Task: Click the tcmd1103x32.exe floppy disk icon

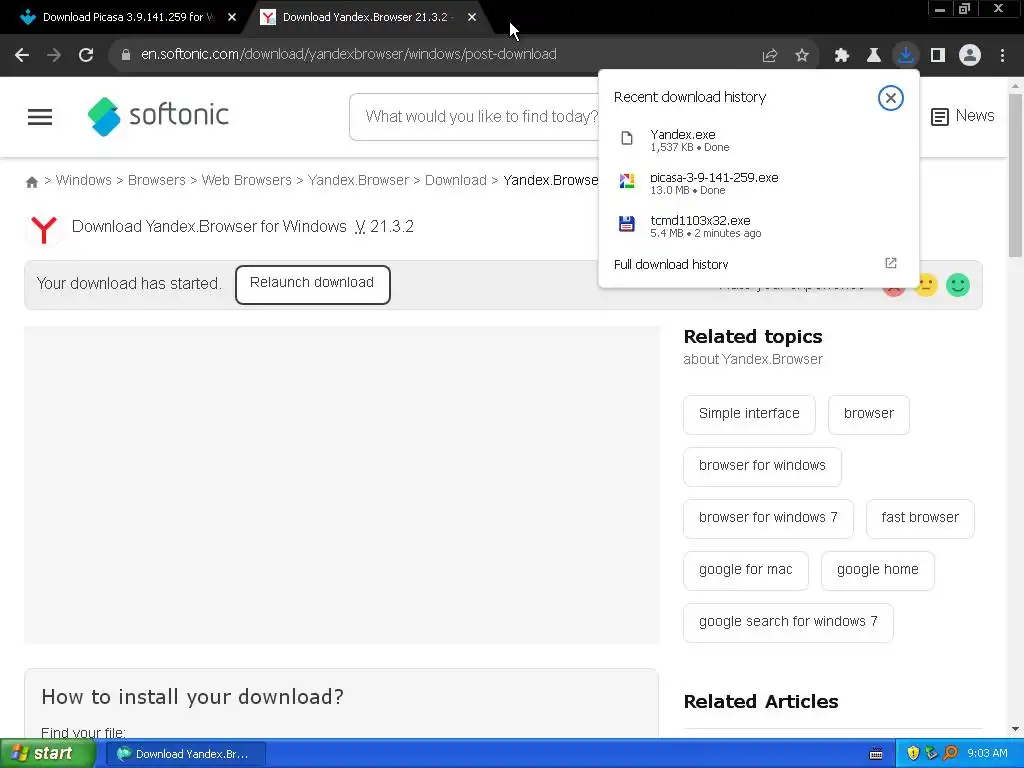Action: coord(627,224)
